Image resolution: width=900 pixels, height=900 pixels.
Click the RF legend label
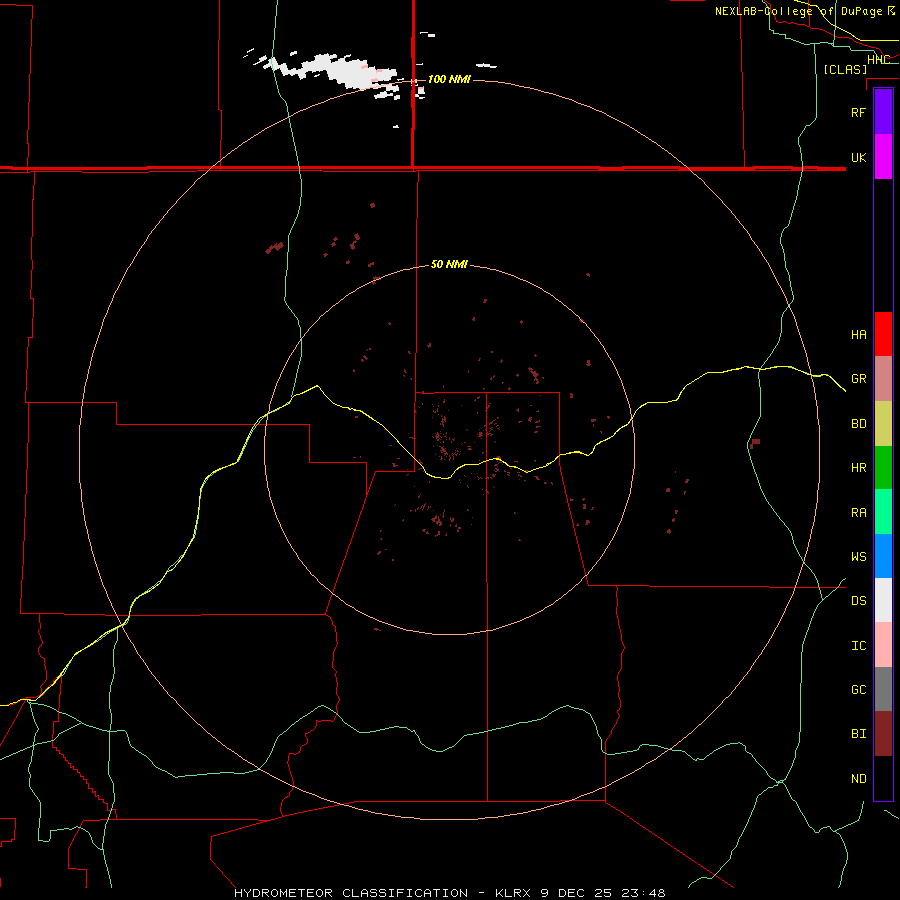(858, 112)
